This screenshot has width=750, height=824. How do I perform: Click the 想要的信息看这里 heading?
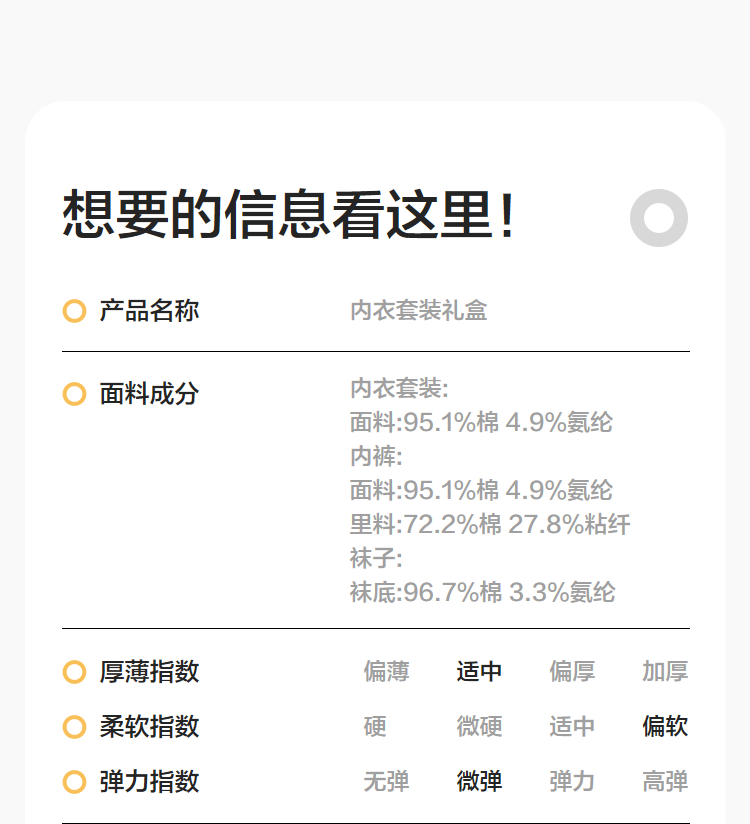[290, 215]
